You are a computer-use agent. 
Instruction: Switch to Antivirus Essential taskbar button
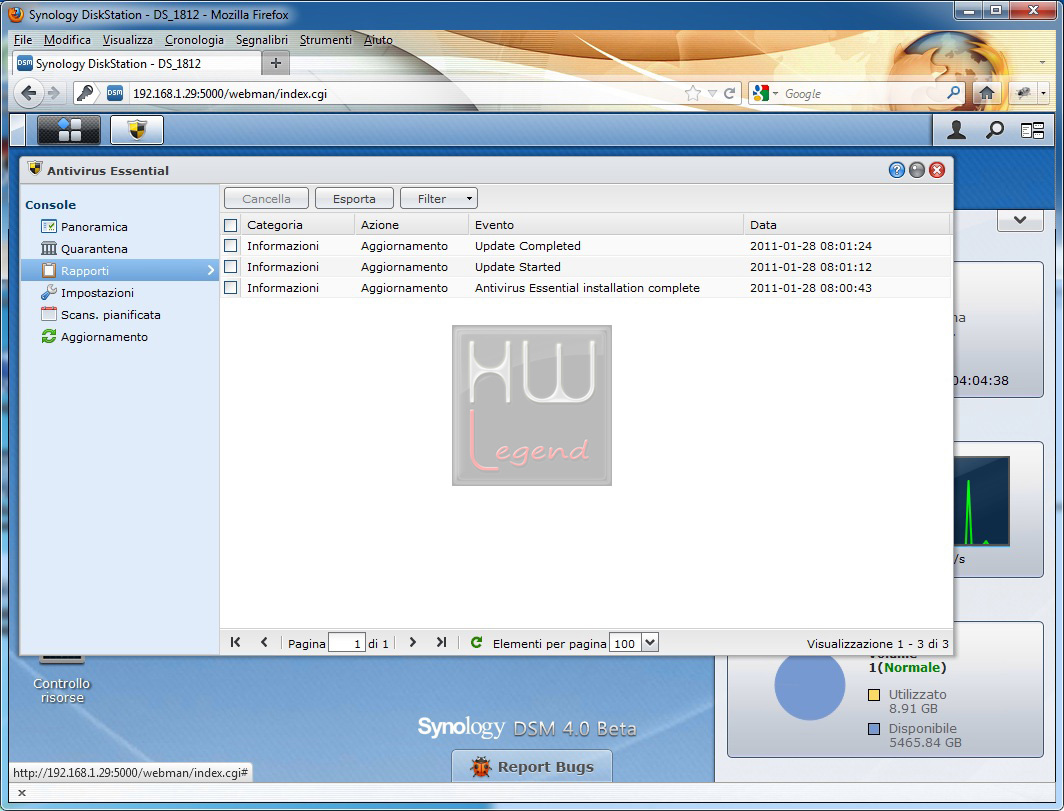coord(137,130)
